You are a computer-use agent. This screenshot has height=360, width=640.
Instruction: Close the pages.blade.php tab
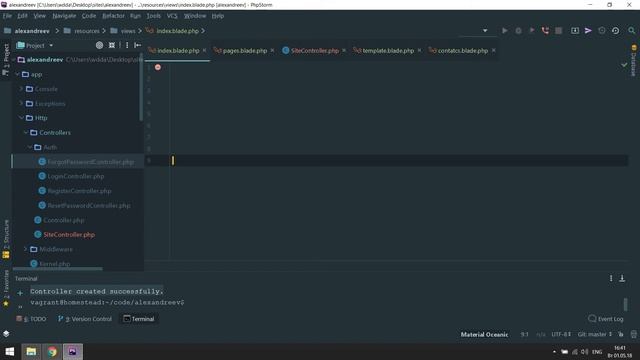pos(272,50)
